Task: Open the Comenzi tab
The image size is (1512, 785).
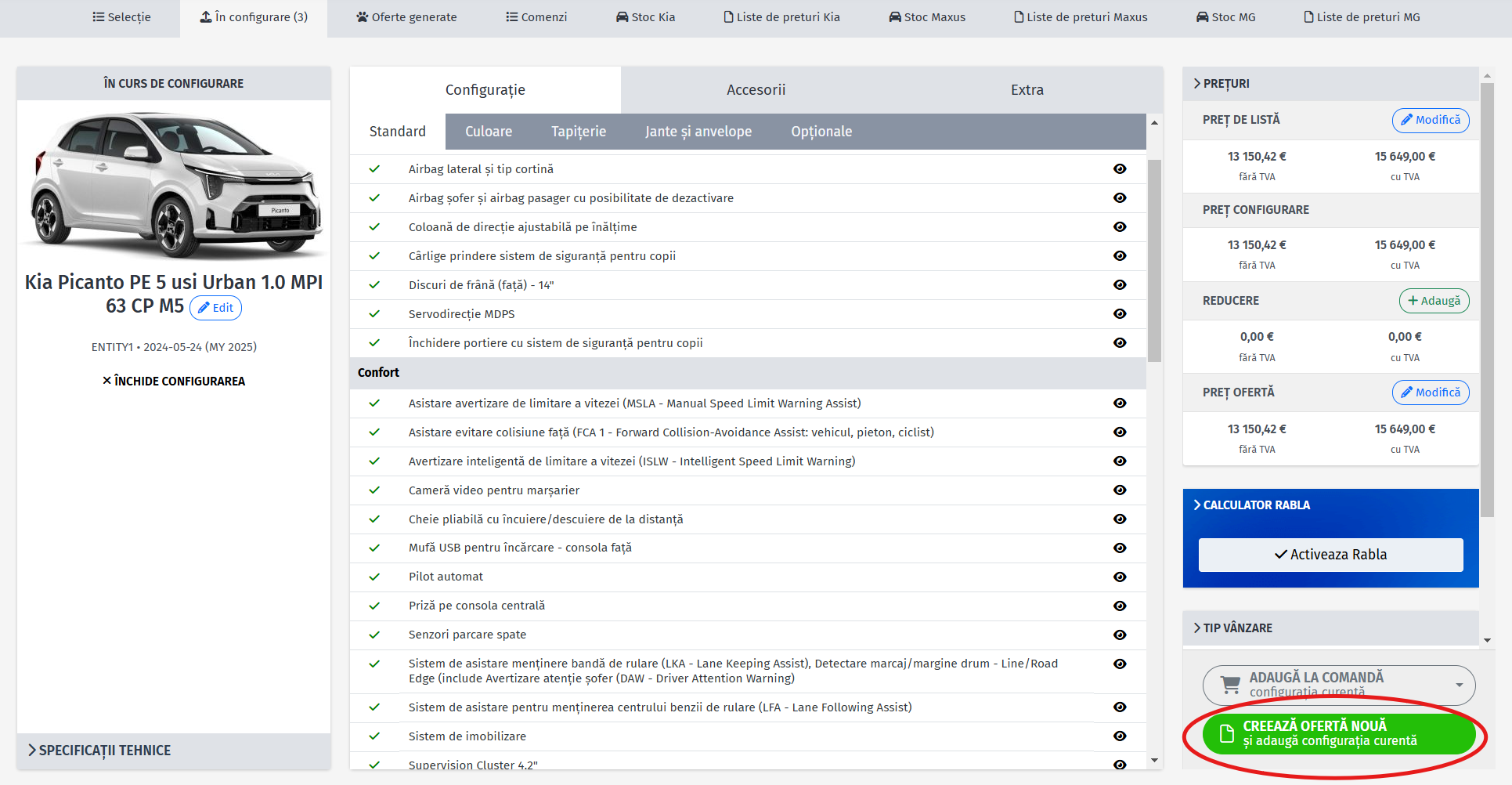Action: (x=536, y=17)
